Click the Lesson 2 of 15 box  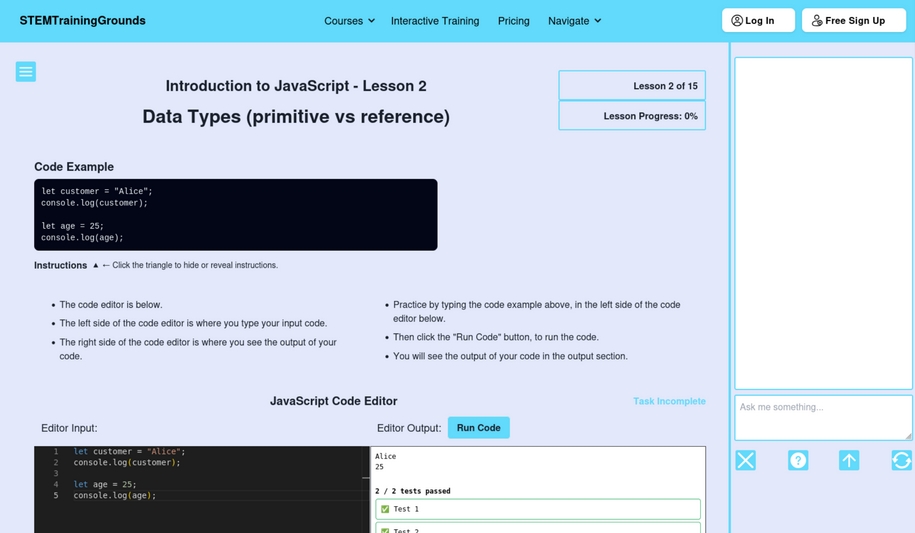[632, 86]
